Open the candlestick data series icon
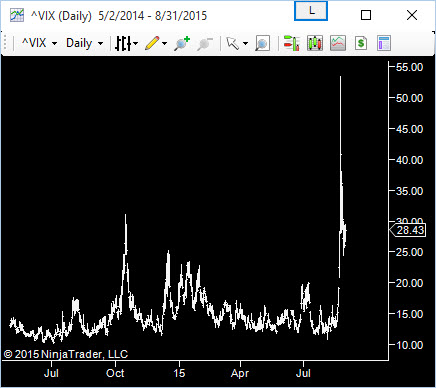436x388 pixels. pos(315,43)
